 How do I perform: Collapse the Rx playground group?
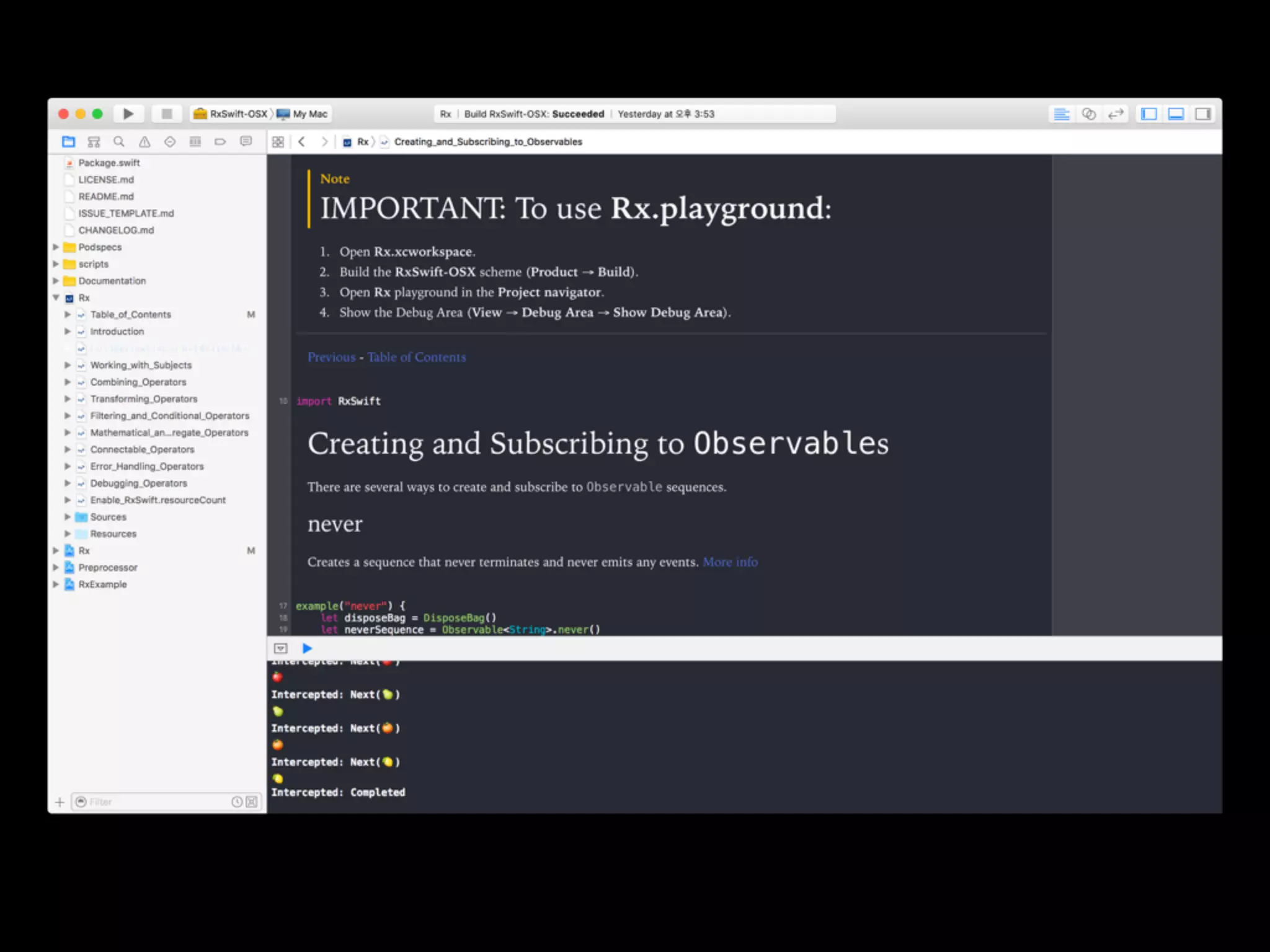(x=56, y=298)
